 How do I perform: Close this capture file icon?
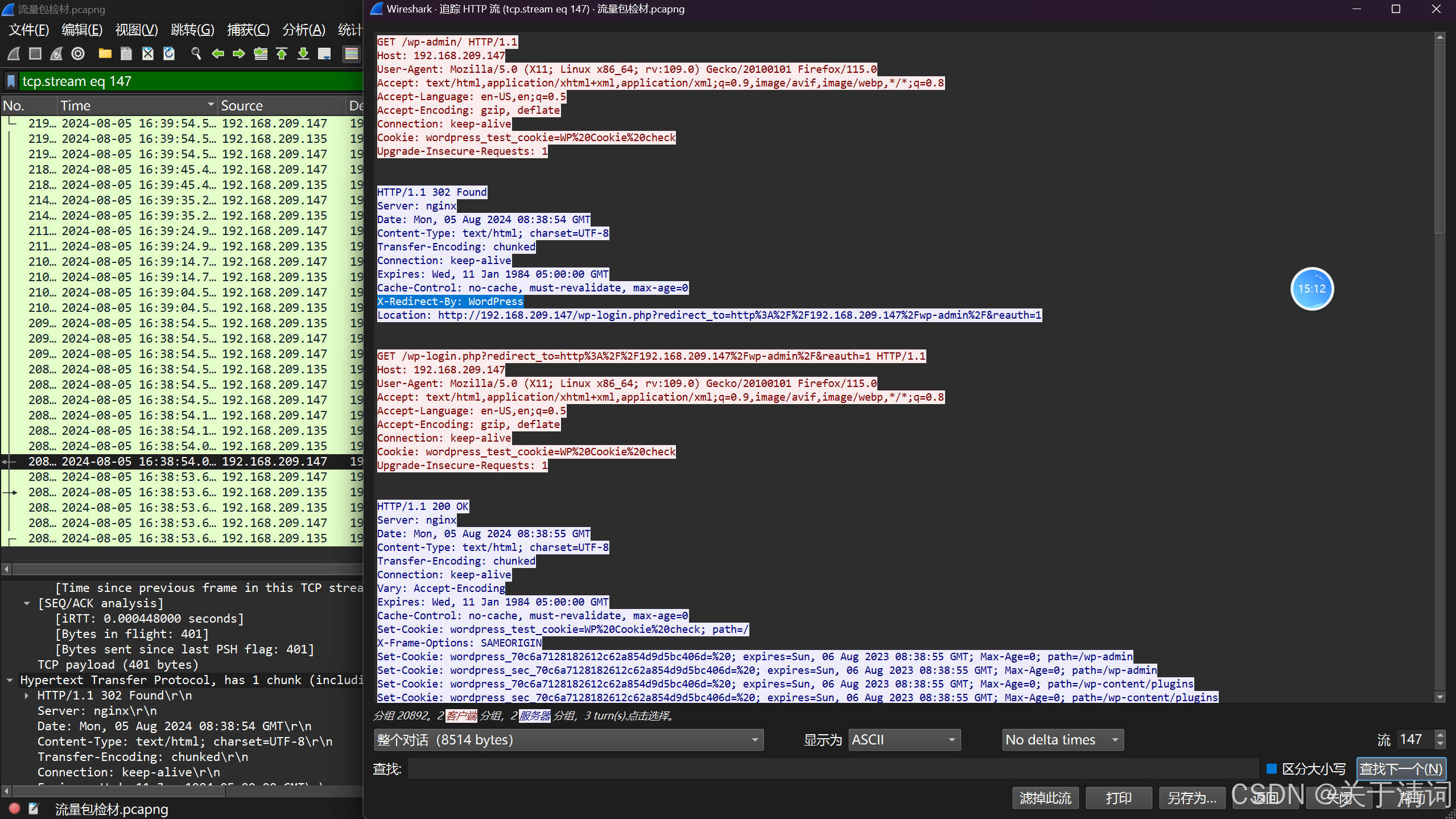(147, 53)
